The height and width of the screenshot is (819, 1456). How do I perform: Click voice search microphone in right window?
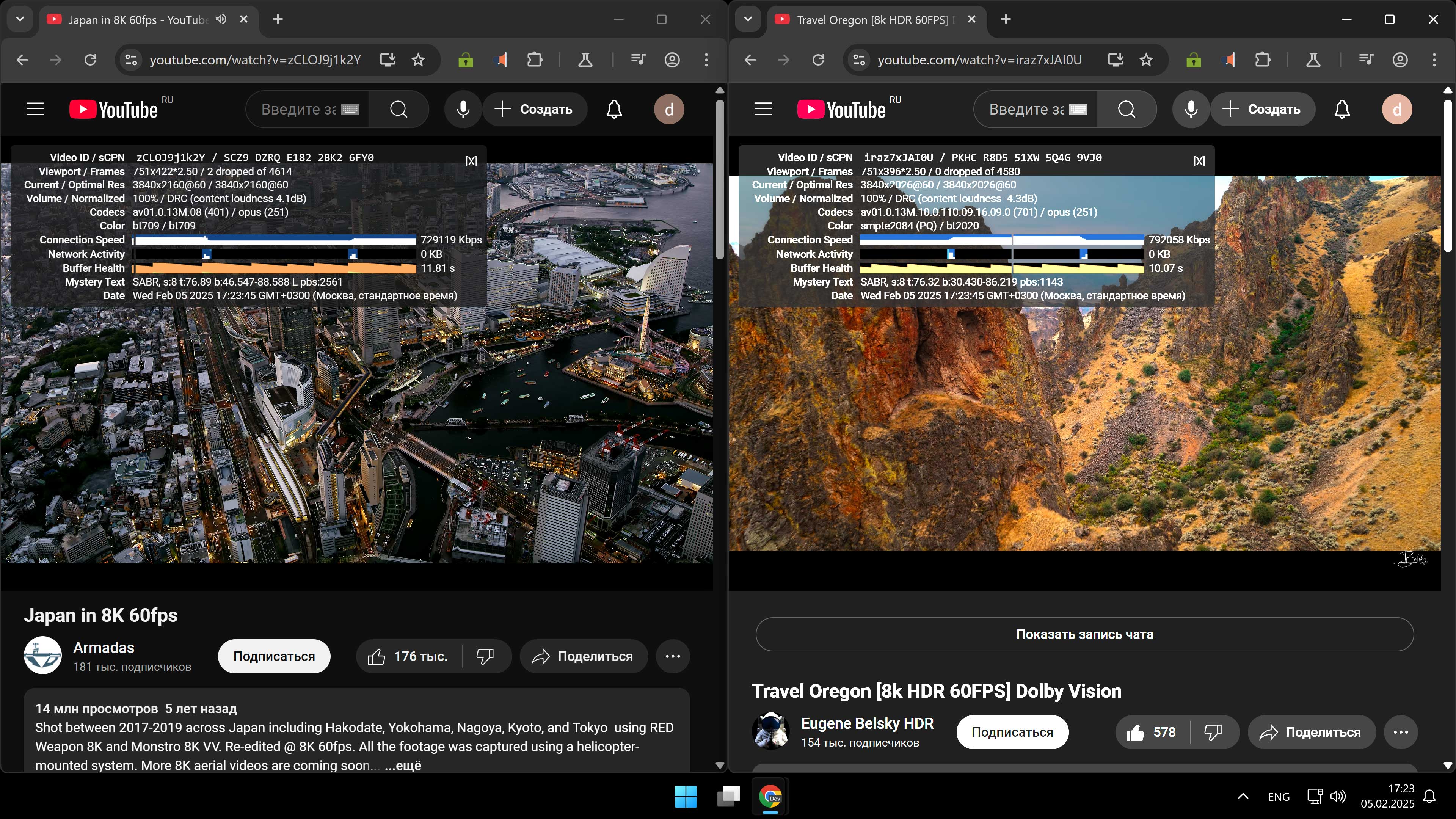(x=1190, y=109)
